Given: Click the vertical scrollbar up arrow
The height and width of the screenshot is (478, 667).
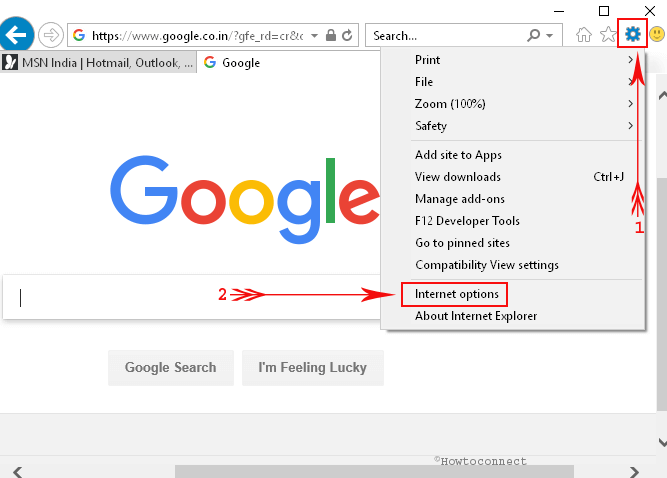Looking at the screenshot, I should (662, 95).
